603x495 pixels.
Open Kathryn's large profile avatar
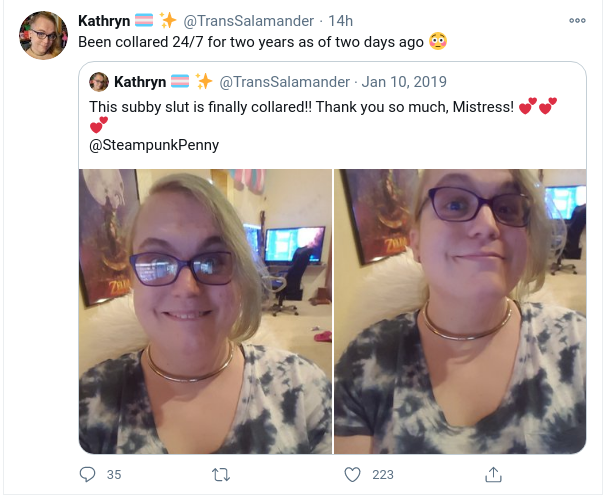pos(43,35)
